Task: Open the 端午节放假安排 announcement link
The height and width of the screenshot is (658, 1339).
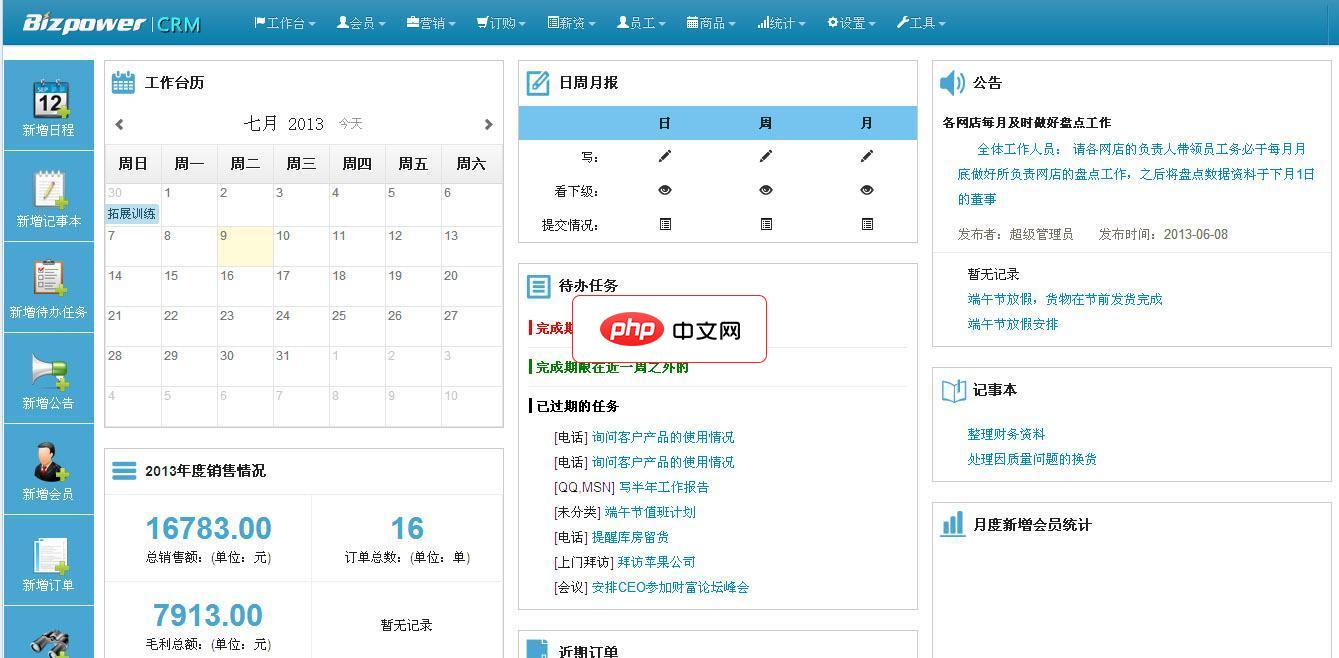Action: pyautogui.click(x=1010, y=324)
